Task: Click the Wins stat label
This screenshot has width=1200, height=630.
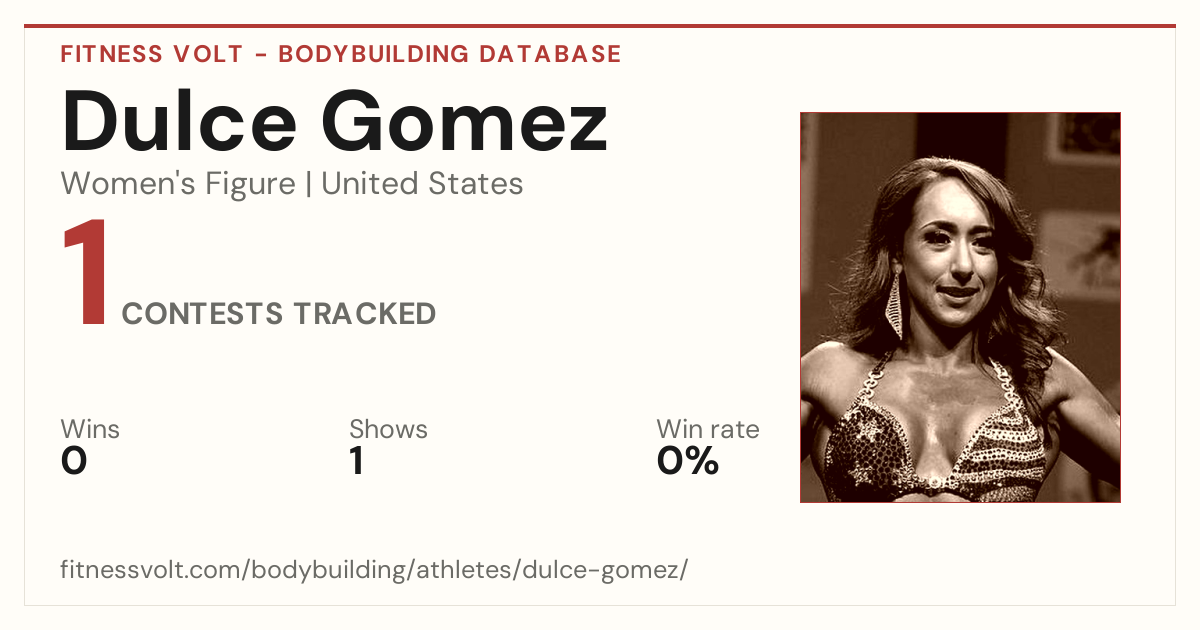Action: click(x=90, y=429)
